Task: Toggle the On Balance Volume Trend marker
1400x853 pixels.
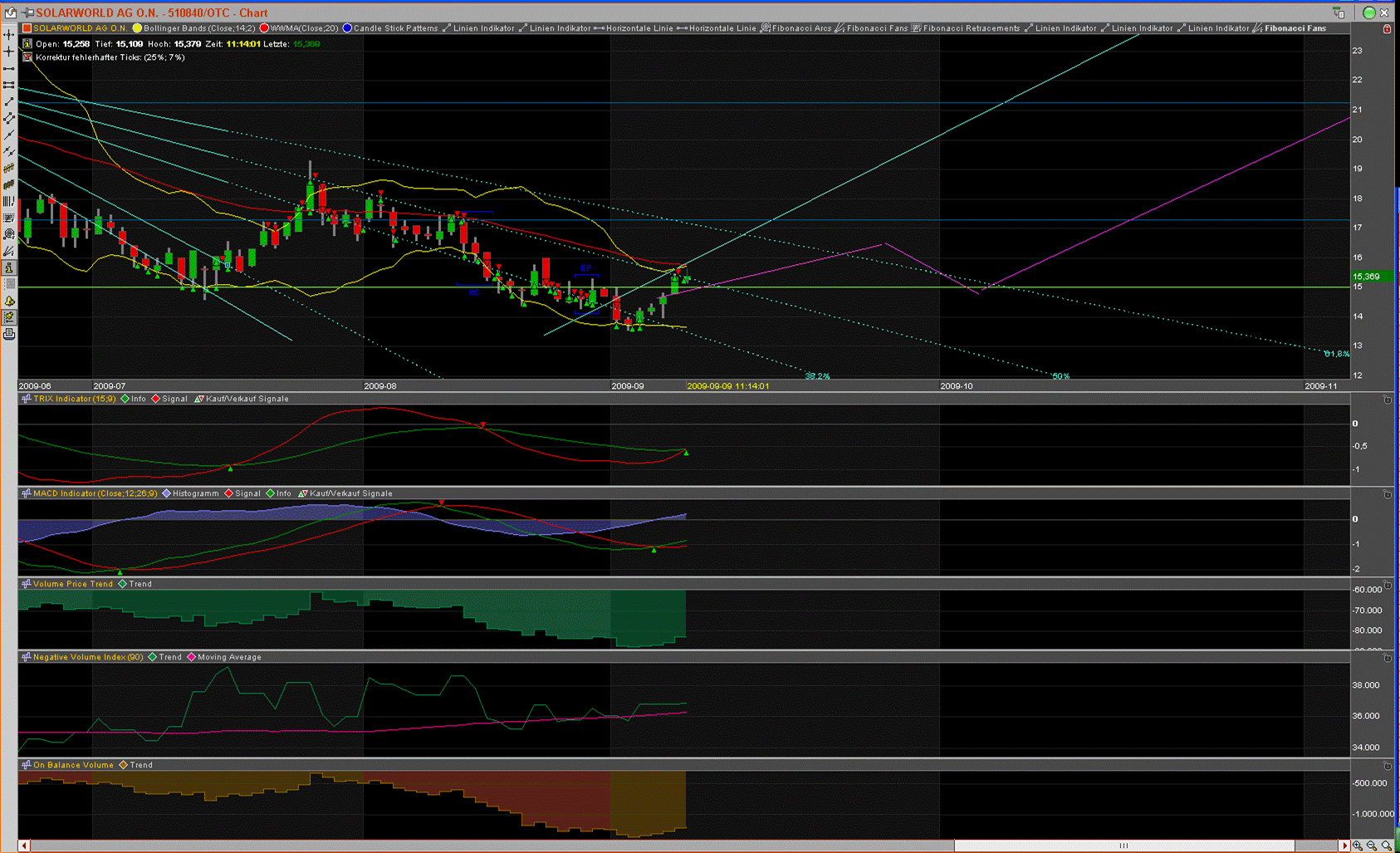Action: click(124, 765)
